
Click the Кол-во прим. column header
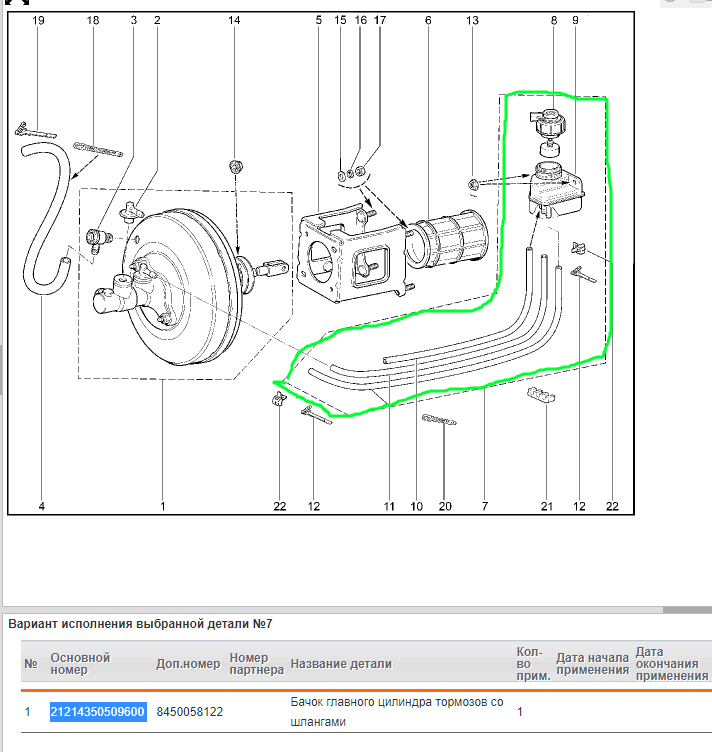click(533, 664)
